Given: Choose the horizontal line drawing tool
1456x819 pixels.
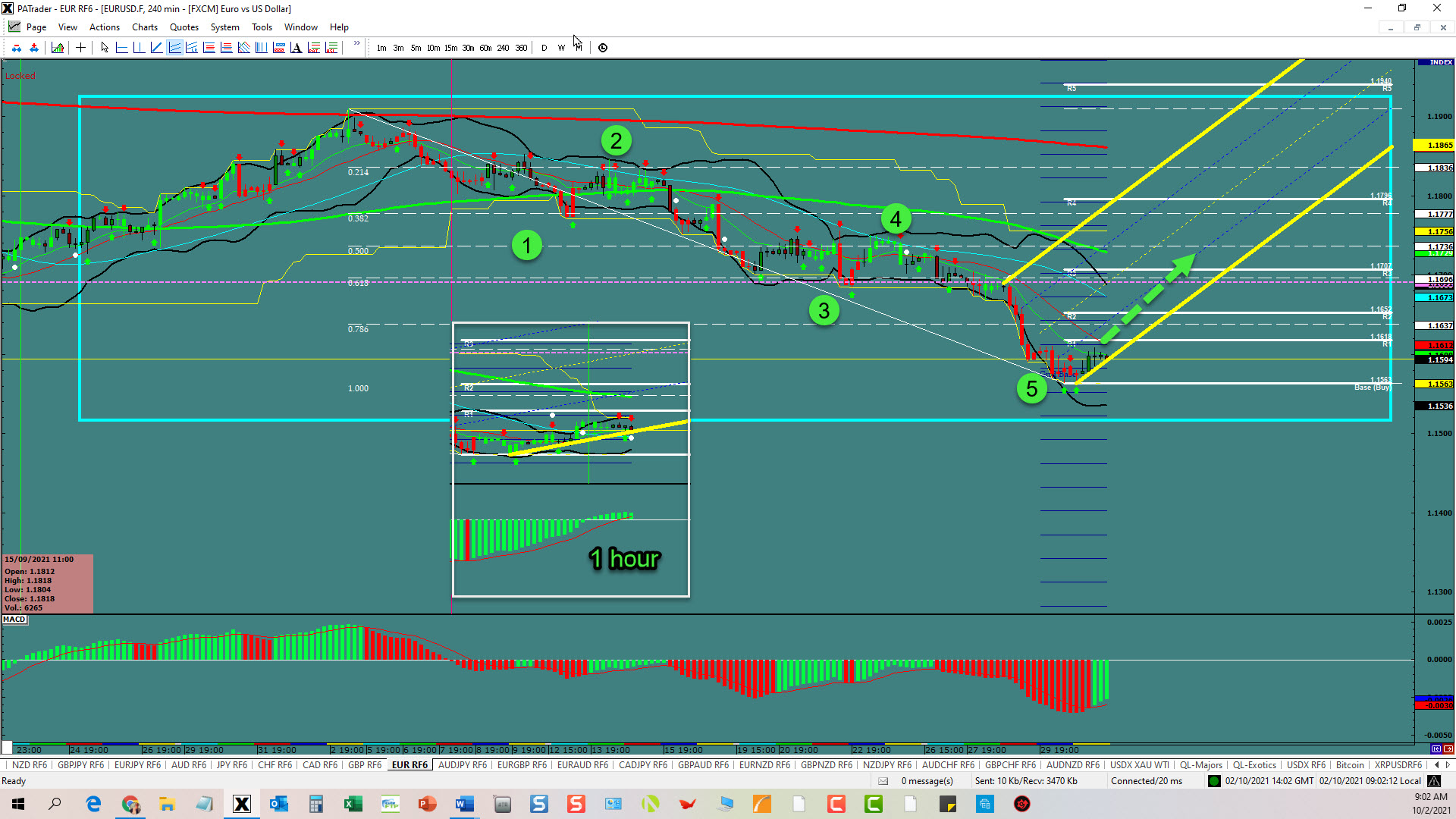Looking at the screenshot, I should (x=121, y=48).
